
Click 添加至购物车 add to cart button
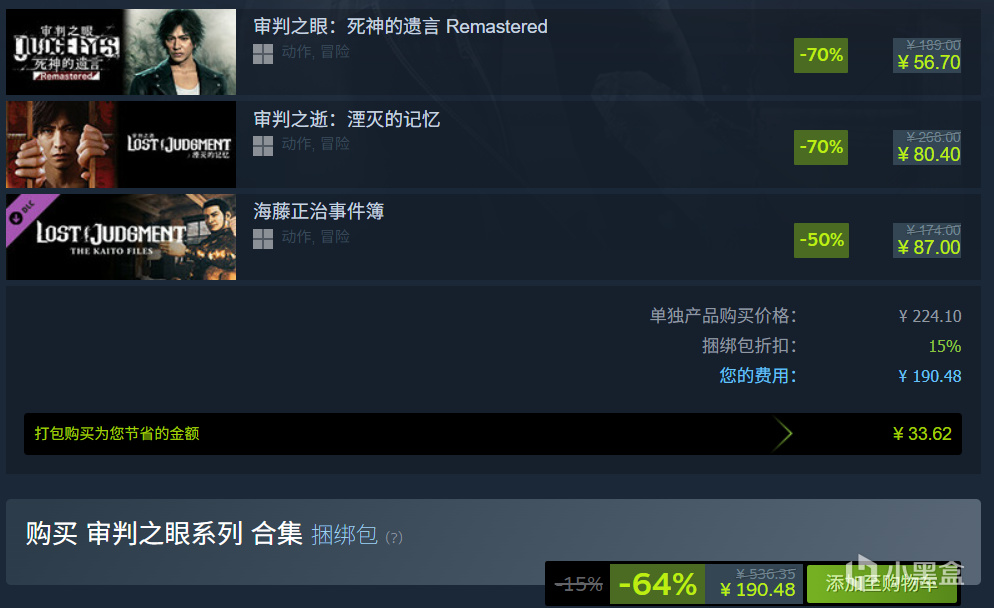tap(882, 583)
